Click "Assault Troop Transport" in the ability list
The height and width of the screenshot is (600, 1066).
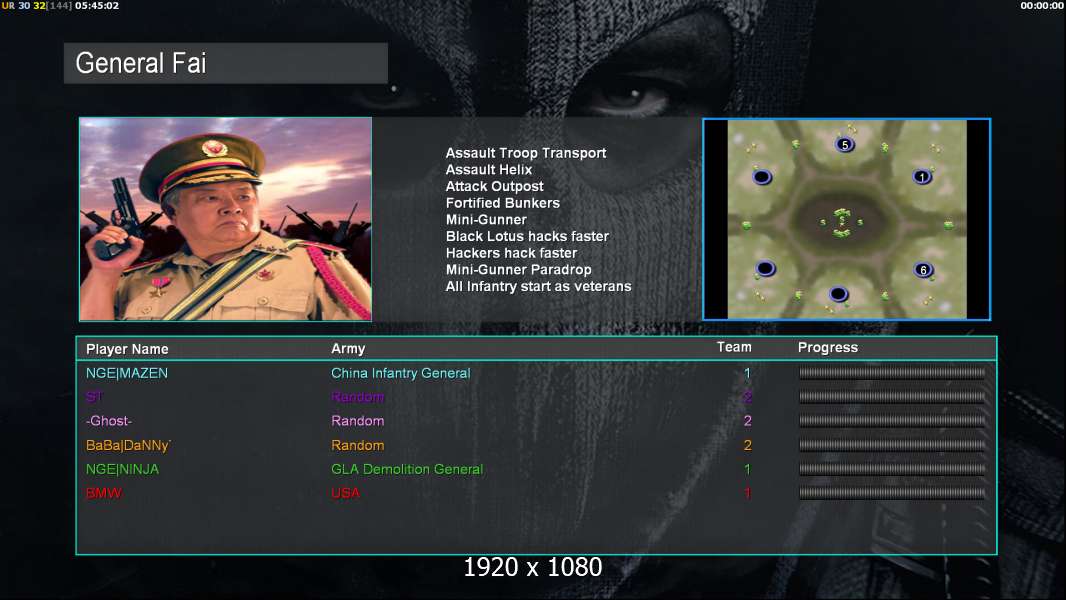[x=526, y=154]
